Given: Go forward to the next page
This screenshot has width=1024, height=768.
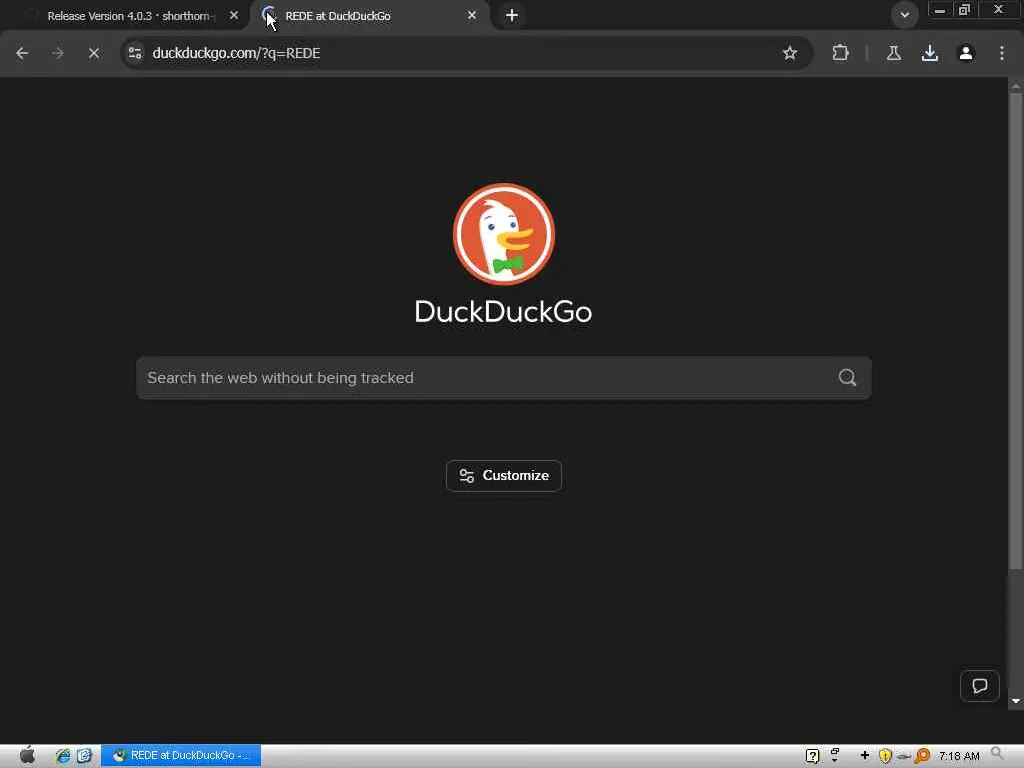Looking at the screenshot, I should pos(58,53).
